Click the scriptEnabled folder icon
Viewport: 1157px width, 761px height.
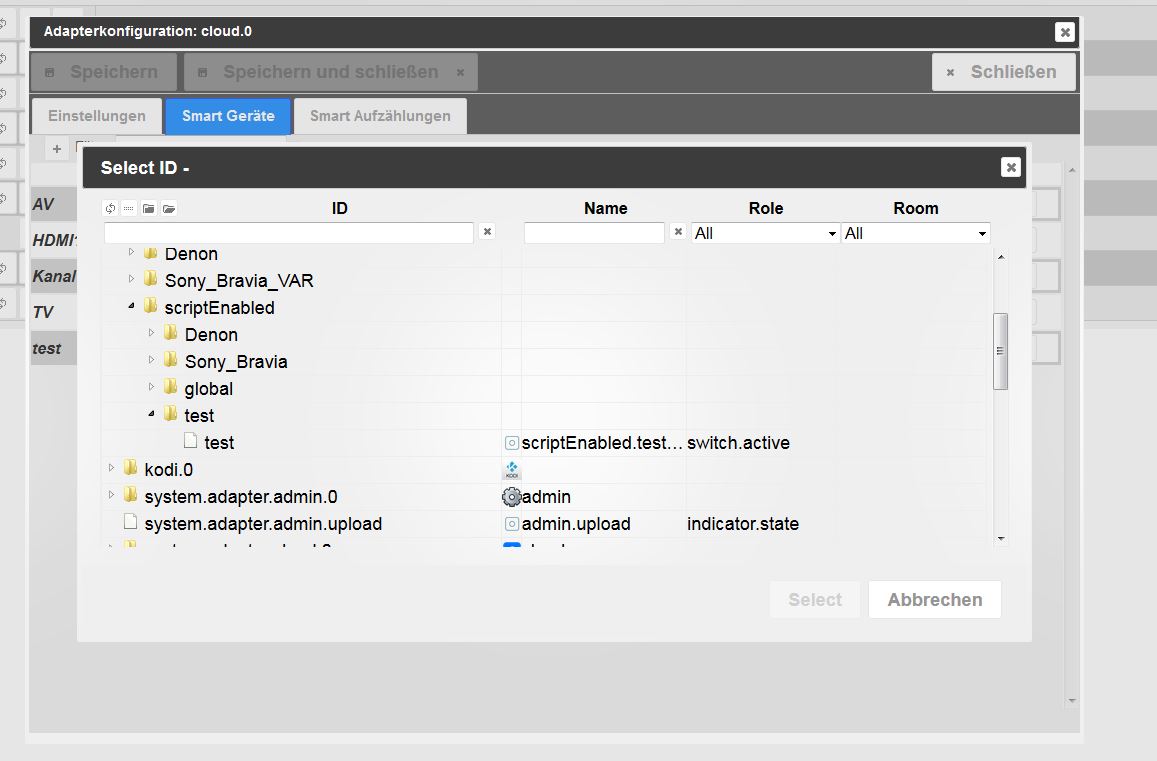coord(151,306)
